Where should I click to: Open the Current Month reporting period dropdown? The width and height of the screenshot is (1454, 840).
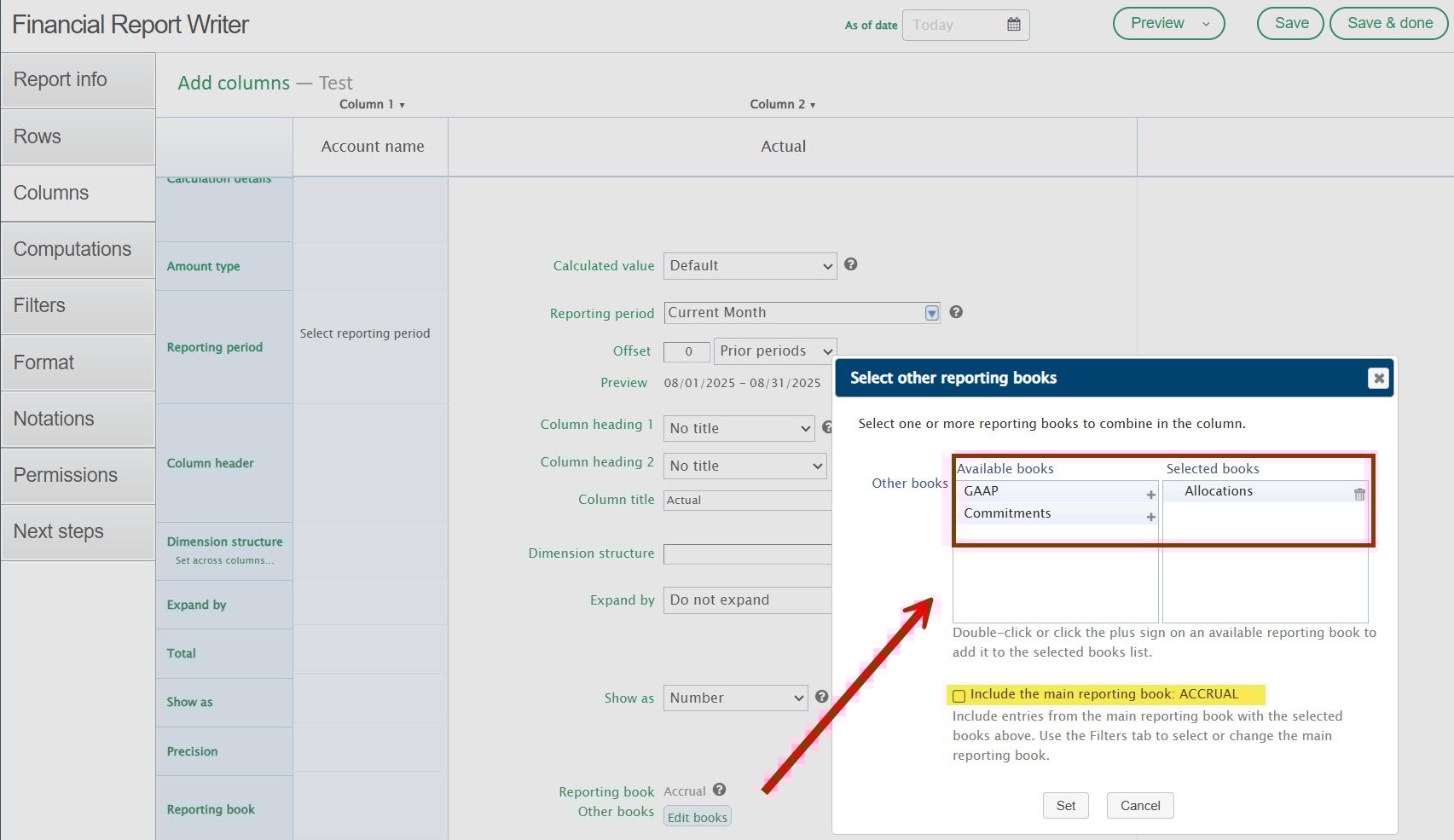tap(931, 312)
